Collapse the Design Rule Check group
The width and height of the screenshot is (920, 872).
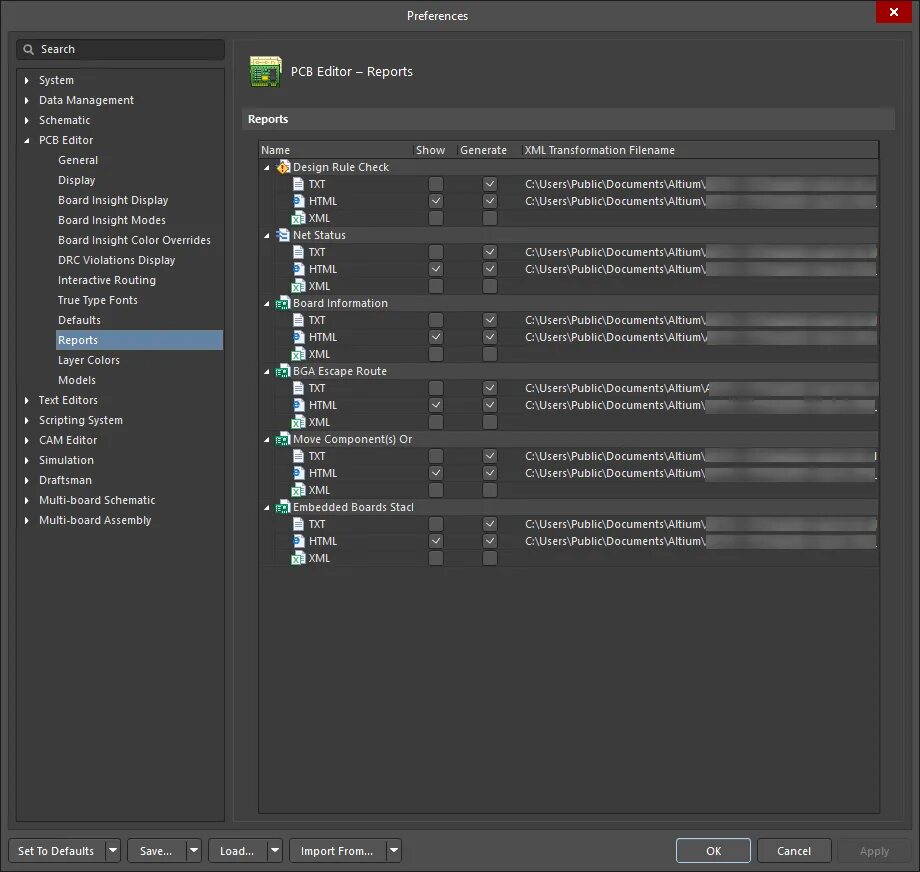click(x=267, y=168)
